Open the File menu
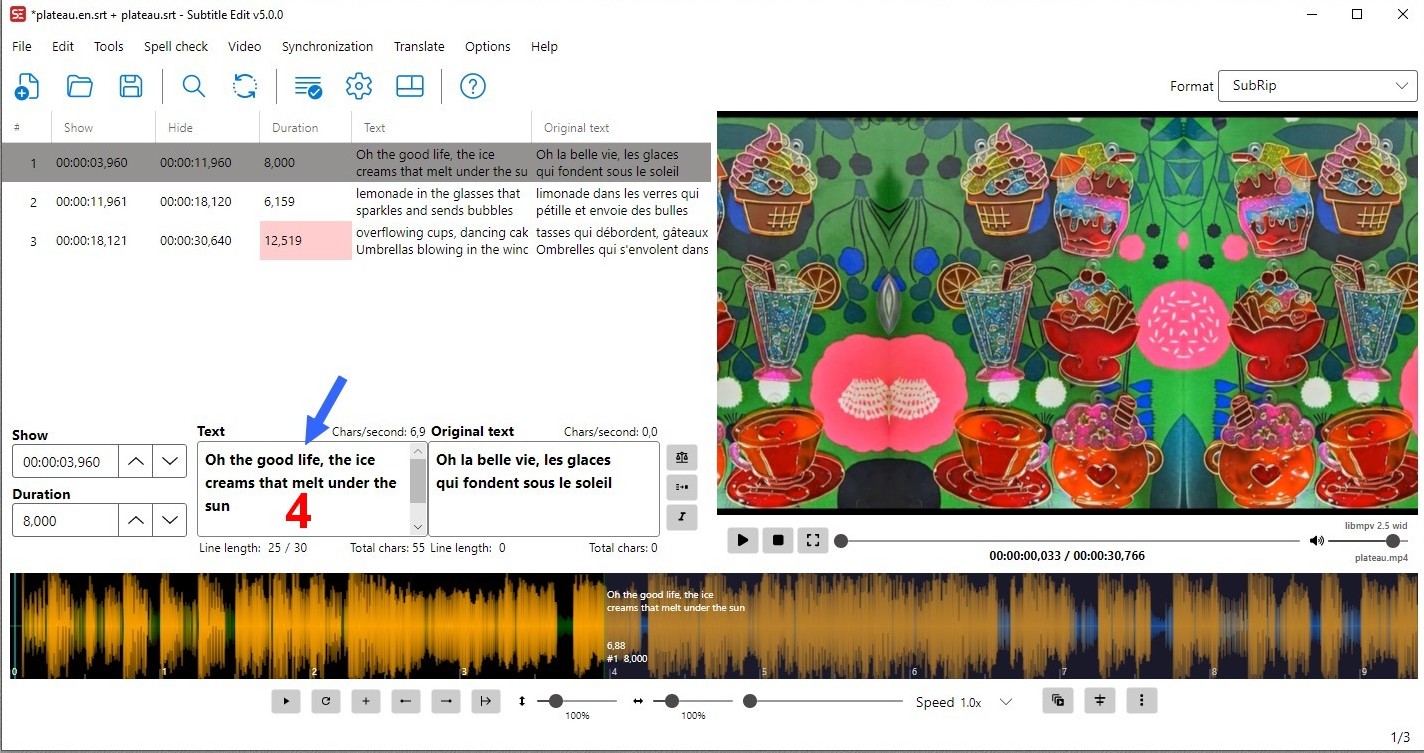 click(22, 46)
